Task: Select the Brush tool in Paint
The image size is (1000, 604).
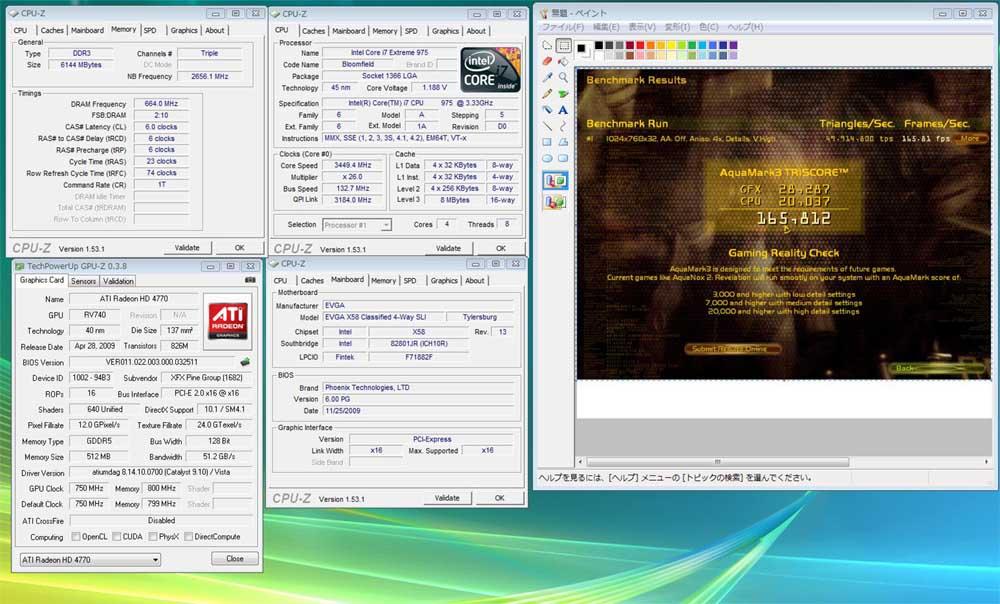Action: tap(563, 94)
